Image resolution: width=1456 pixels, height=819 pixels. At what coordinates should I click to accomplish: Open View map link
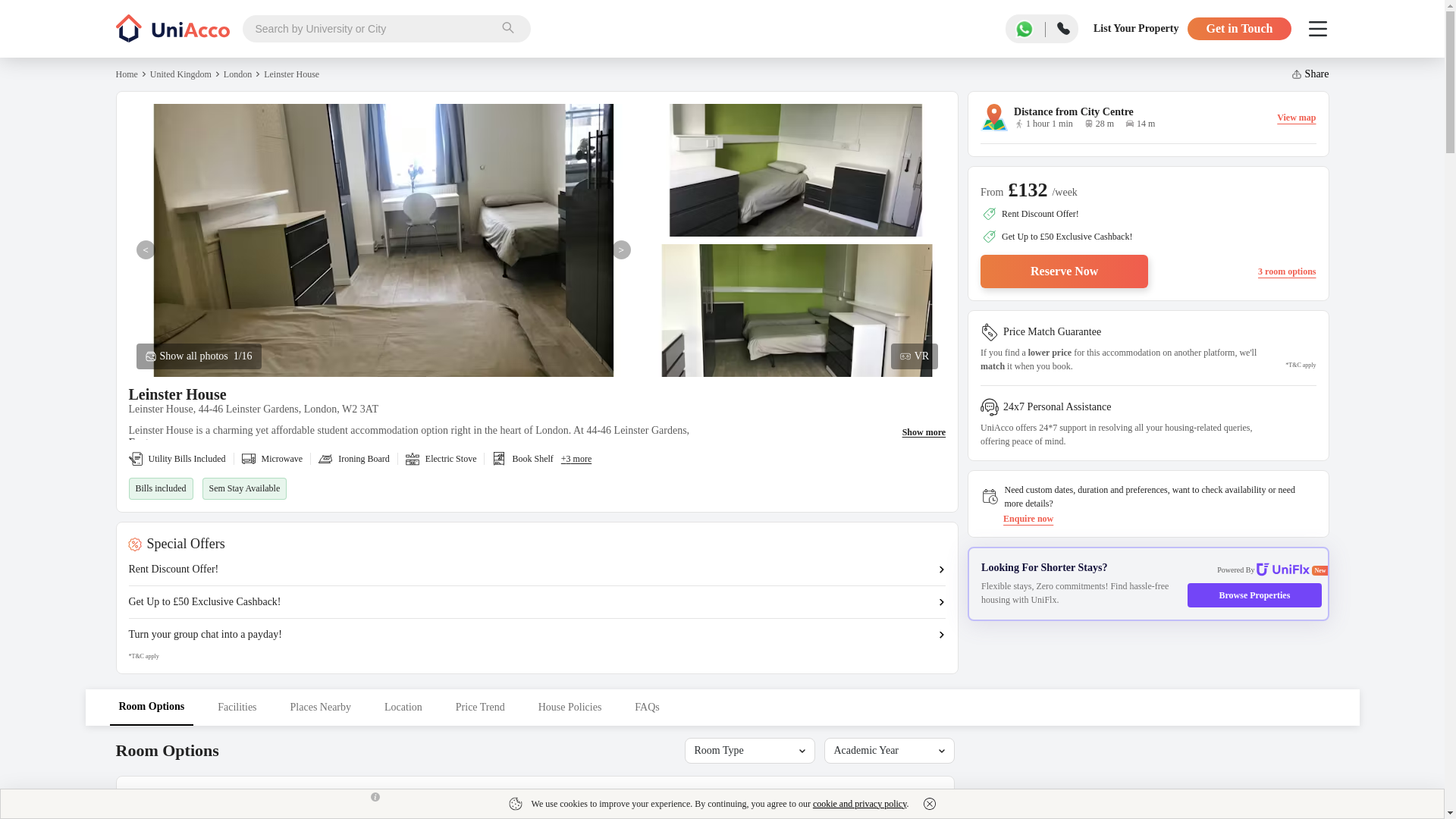pyautogui.click(x=1296, y=118)
